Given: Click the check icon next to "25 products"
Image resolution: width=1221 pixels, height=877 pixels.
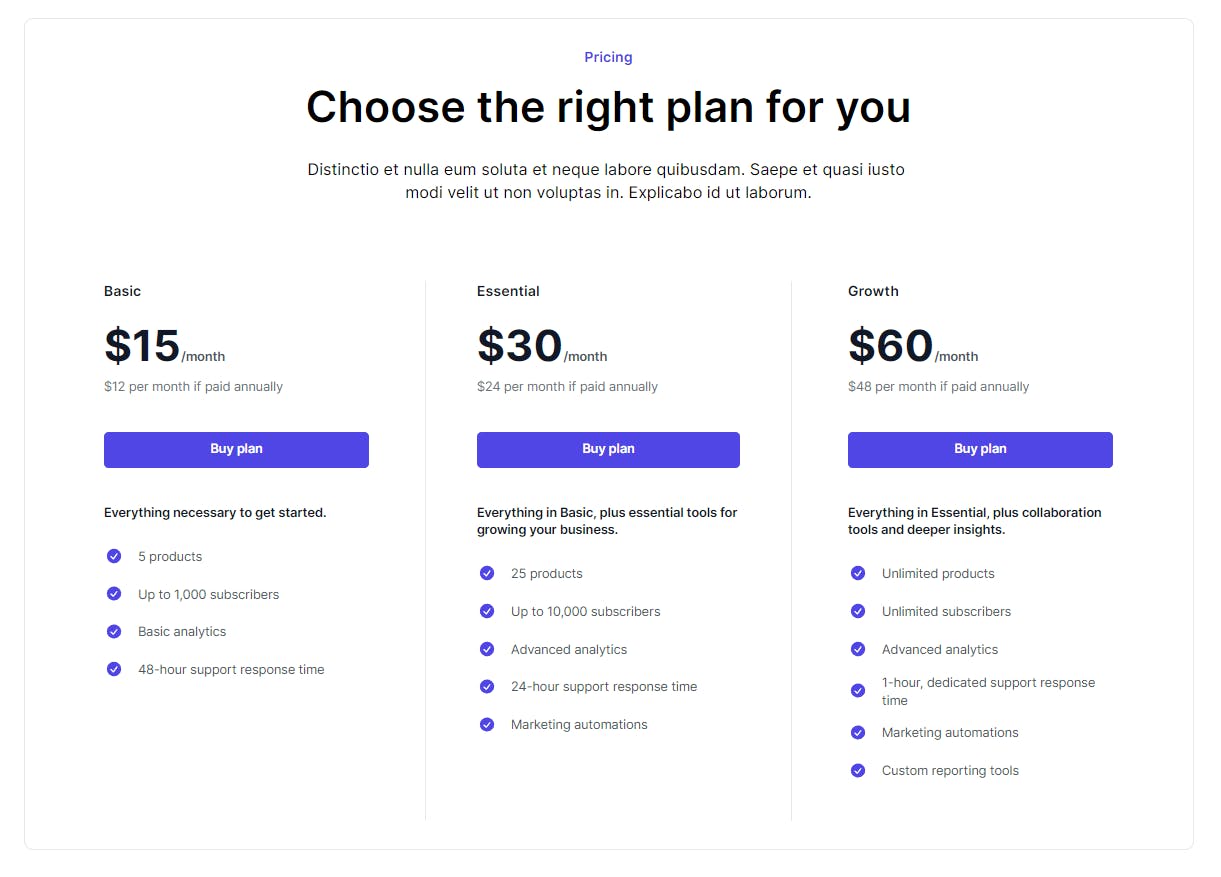Looking at the screenshot, I should point(487,573).
